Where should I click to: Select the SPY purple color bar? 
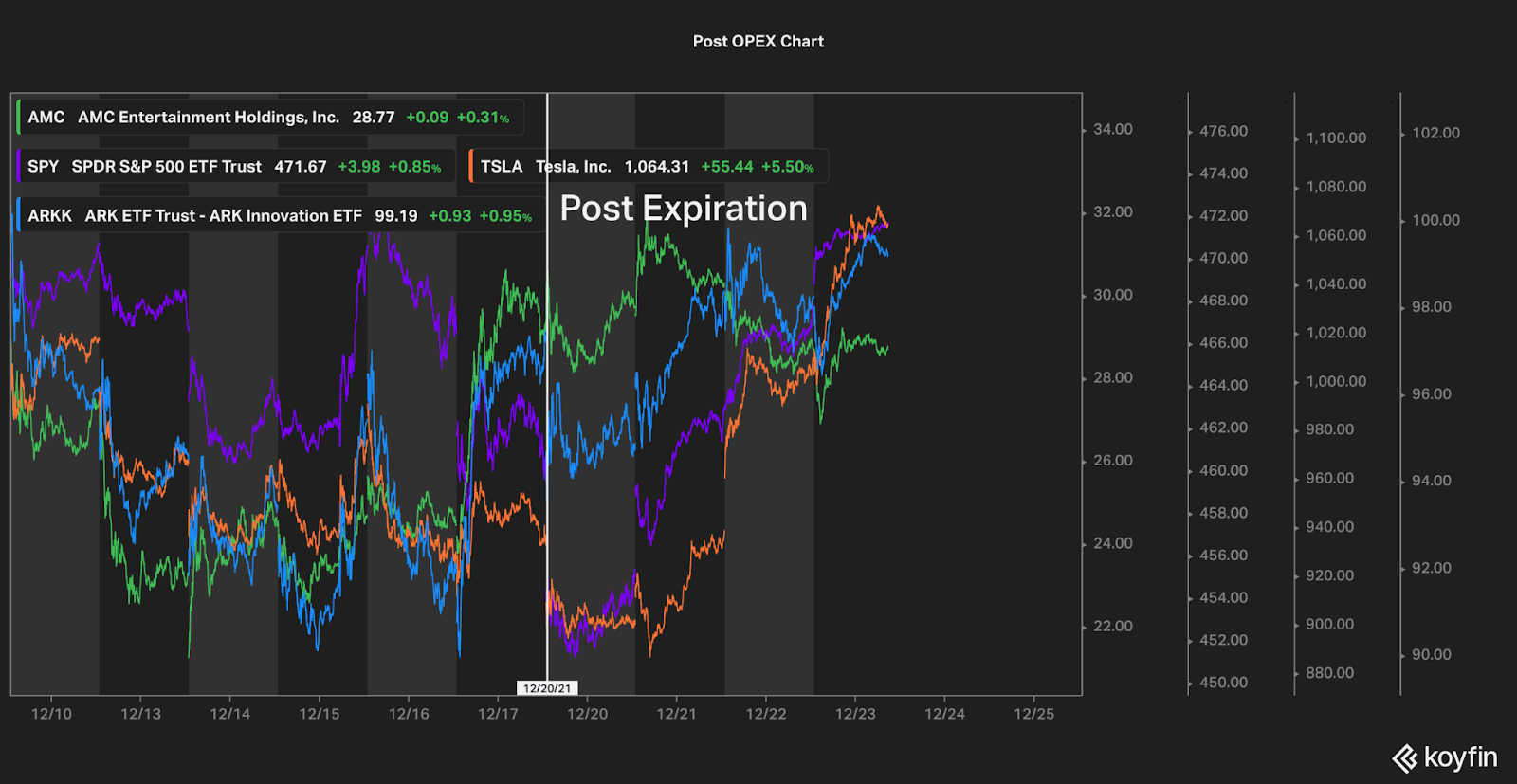(18, 167)
